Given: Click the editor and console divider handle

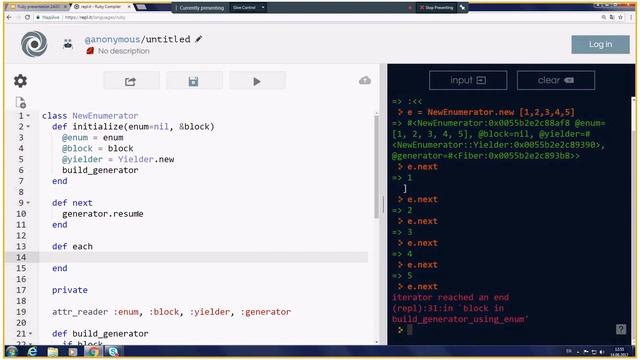Looking at the screenshot, I should tap(383, 204).
